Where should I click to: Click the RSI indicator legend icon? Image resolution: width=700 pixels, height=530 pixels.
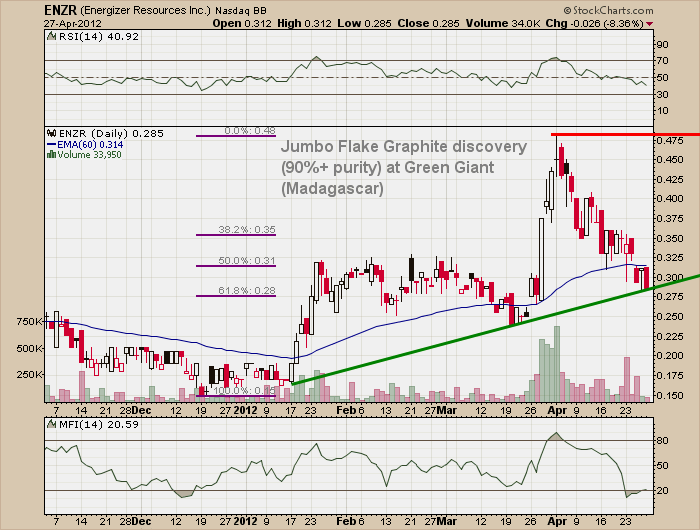[x=52, y=37]
